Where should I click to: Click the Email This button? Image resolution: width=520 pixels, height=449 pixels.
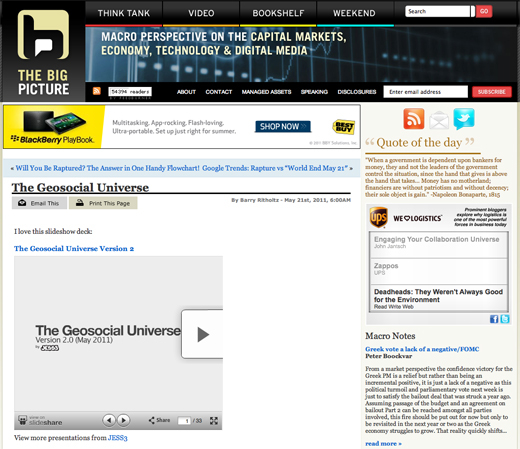pyautogui.click(x=39, y=203)
